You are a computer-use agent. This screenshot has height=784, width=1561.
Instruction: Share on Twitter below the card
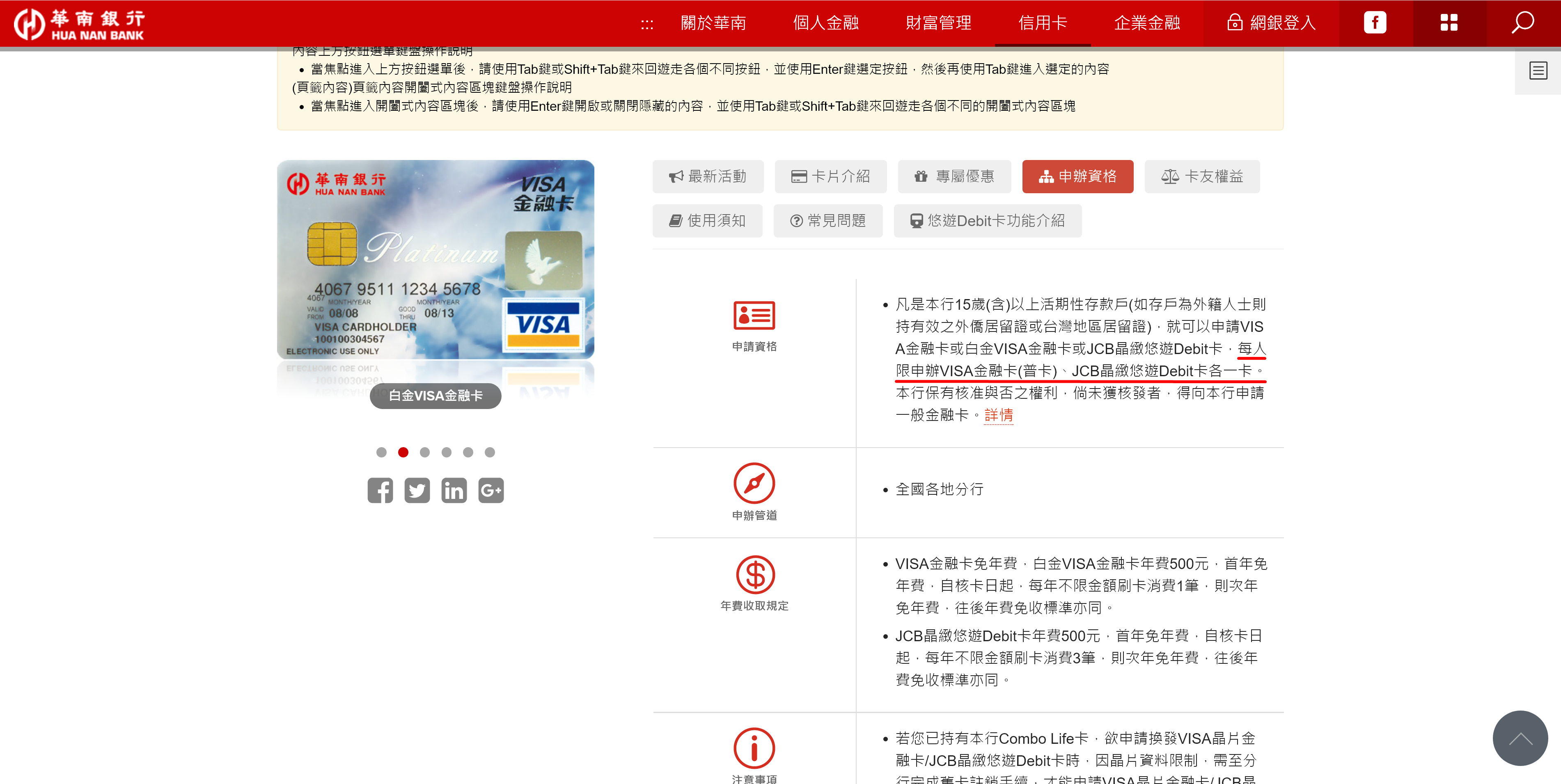click(417, 490)
